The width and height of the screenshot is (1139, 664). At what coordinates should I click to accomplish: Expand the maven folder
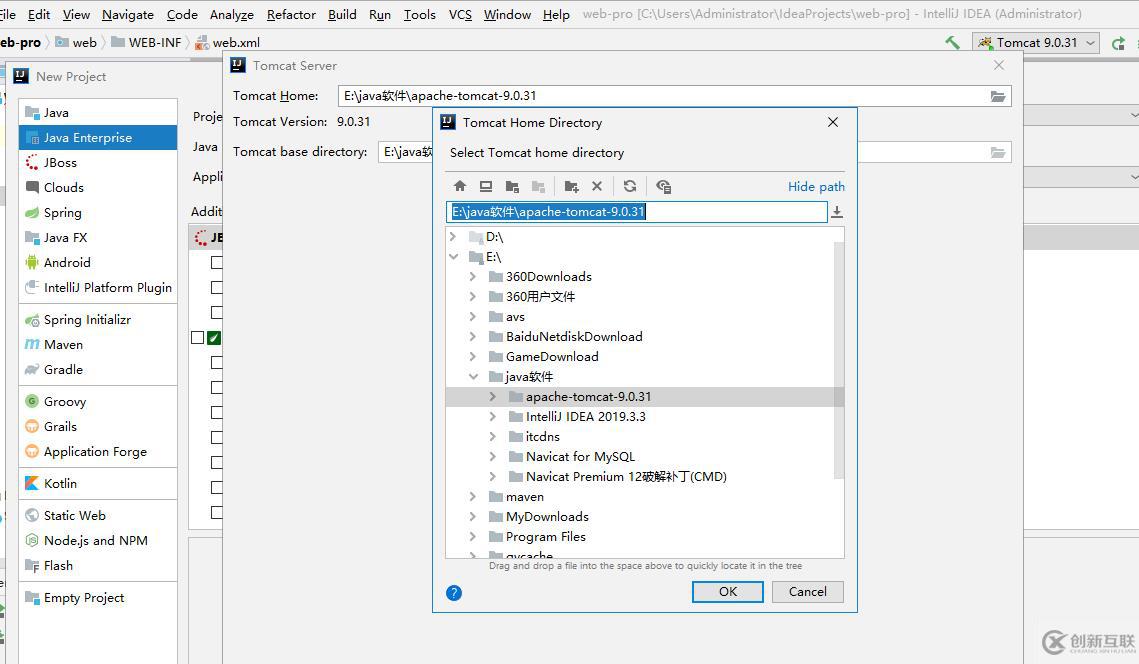473,497
